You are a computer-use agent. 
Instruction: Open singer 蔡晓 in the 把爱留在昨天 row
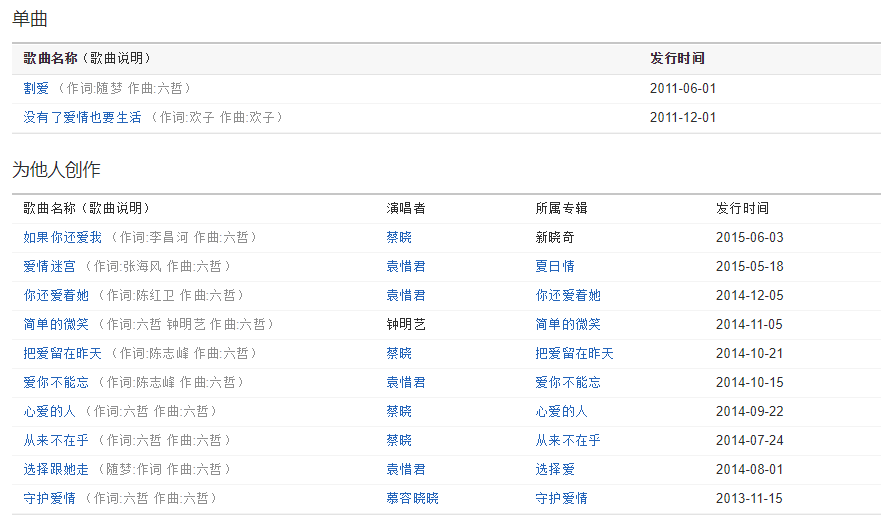tap(399, 354)
